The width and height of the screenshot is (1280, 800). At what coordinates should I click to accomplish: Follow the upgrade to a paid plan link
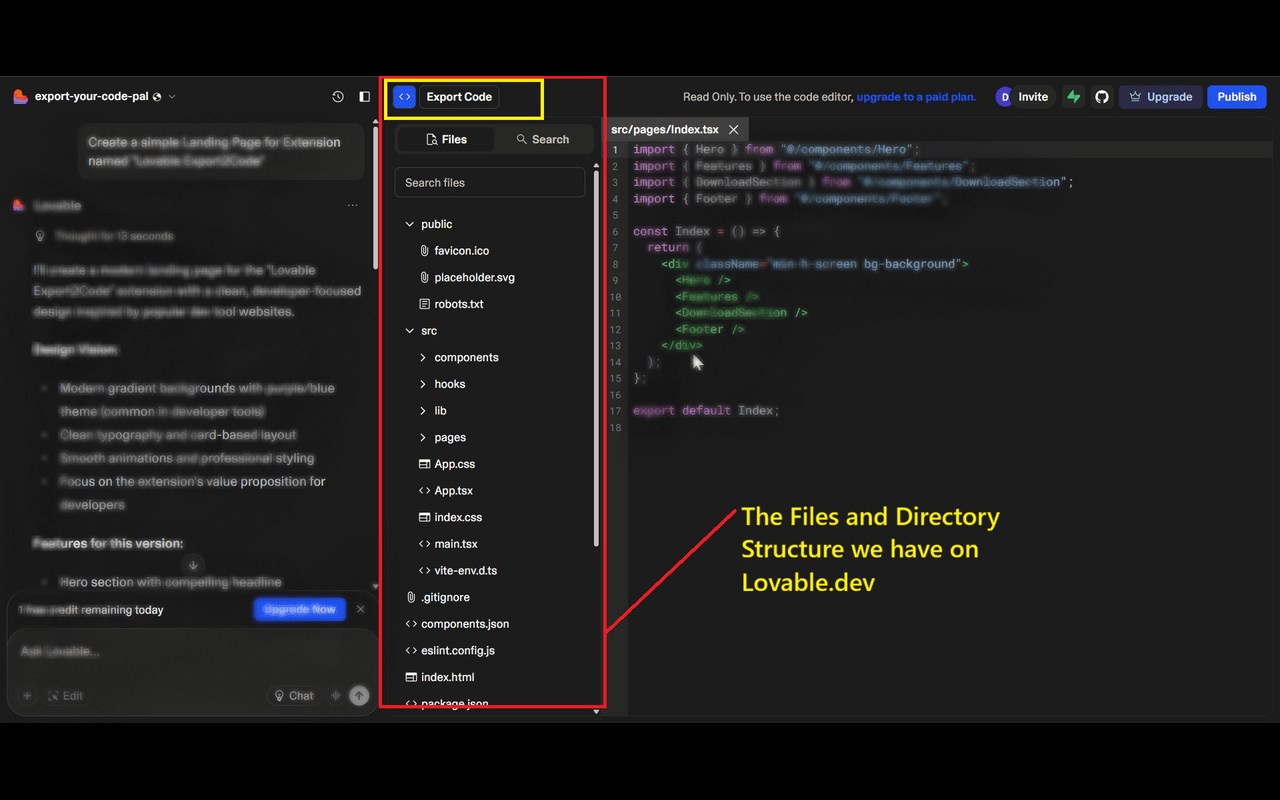[x=916, y=97]
